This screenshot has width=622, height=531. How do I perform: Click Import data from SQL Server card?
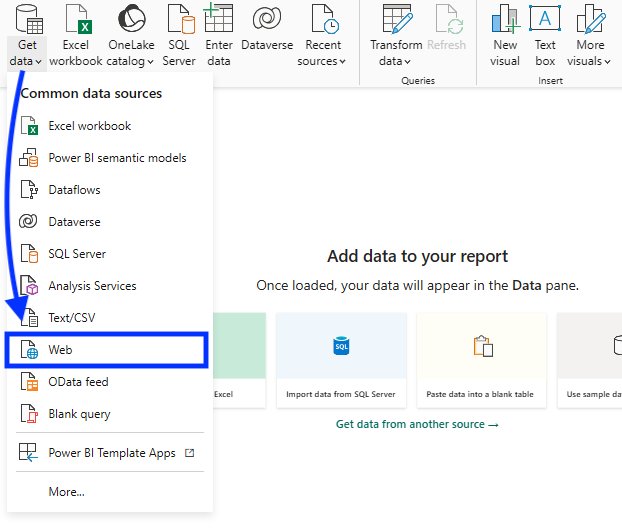pos(341,360)
